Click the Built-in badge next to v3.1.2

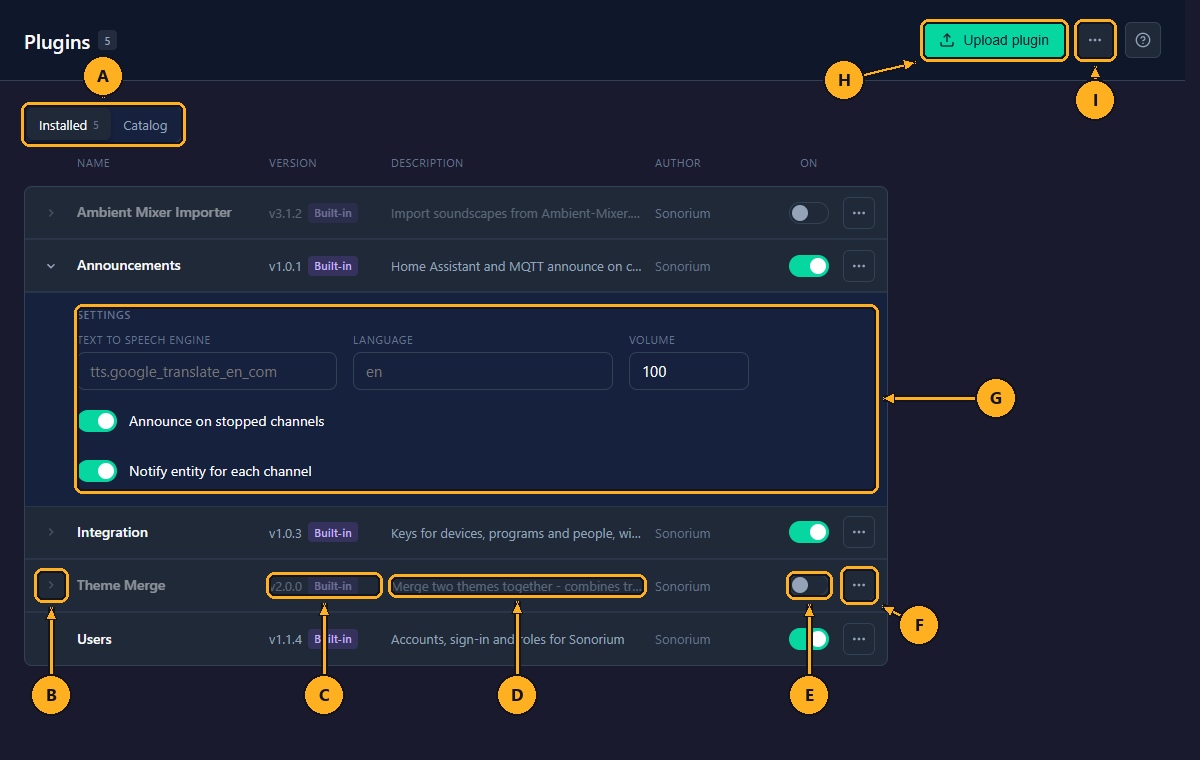(x=333, y=213)
